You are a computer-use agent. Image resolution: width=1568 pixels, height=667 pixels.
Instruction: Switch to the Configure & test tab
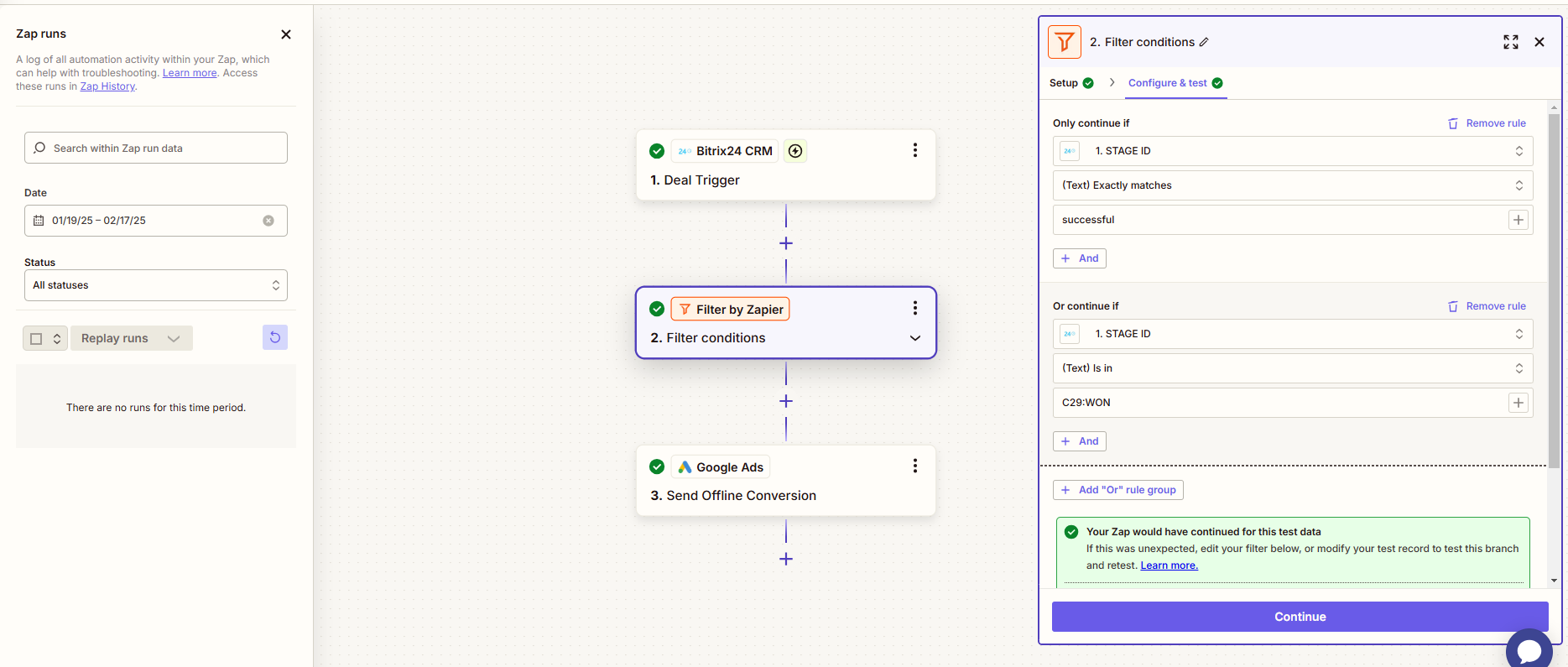[x=1175, y=83]
